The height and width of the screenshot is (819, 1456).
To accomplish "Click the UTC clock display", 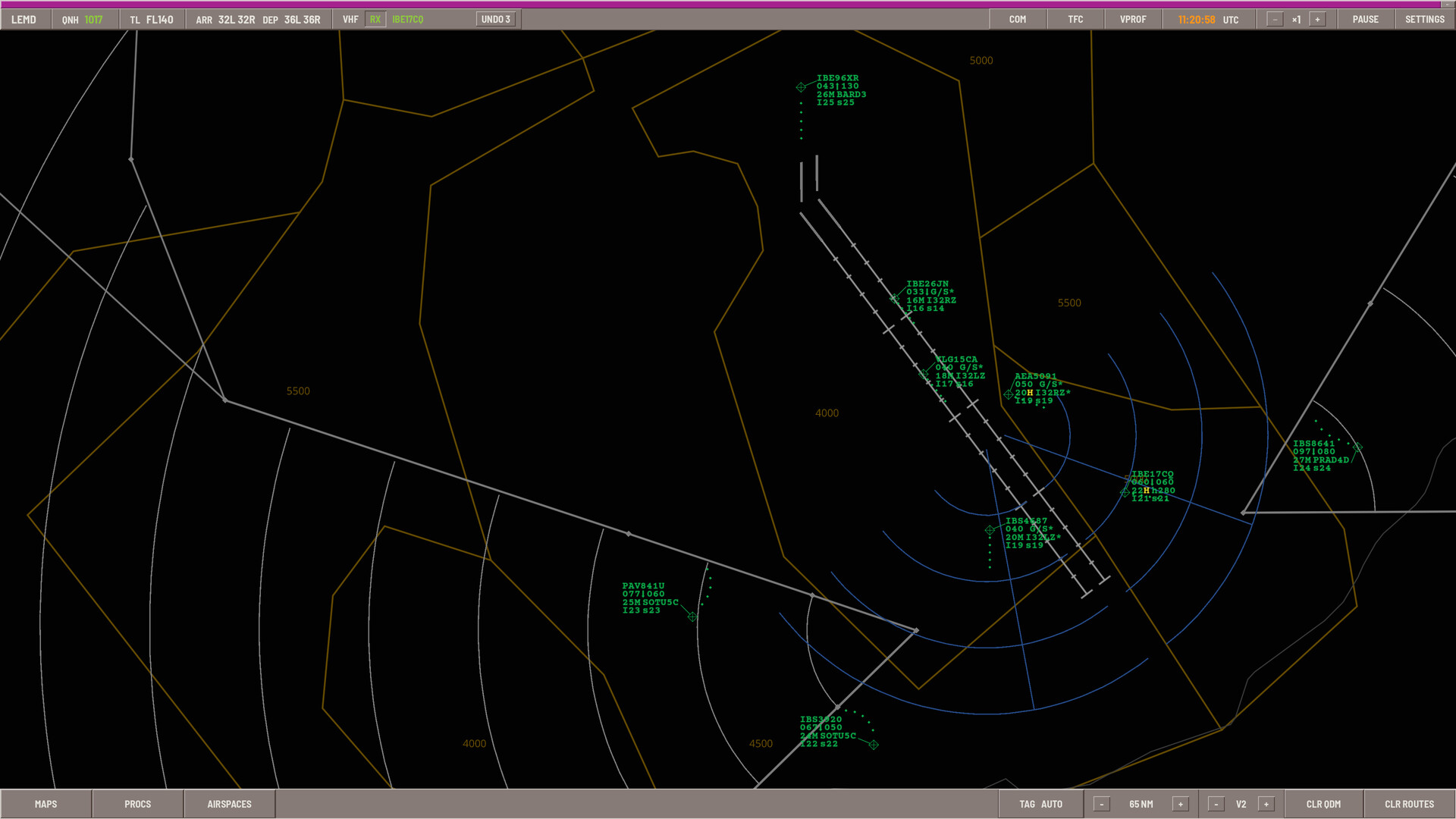I will (x=1208, y=20).
